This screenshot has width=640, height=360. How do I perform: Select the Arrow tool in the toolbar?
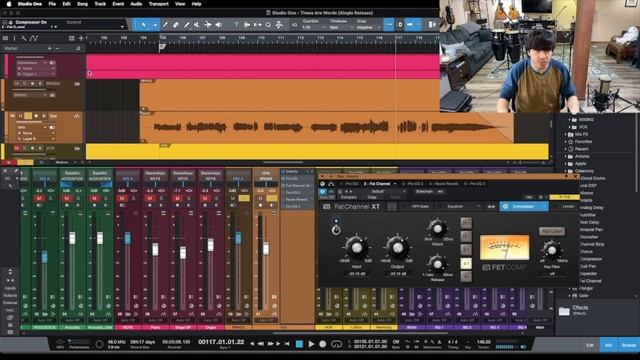pos(144,25)
